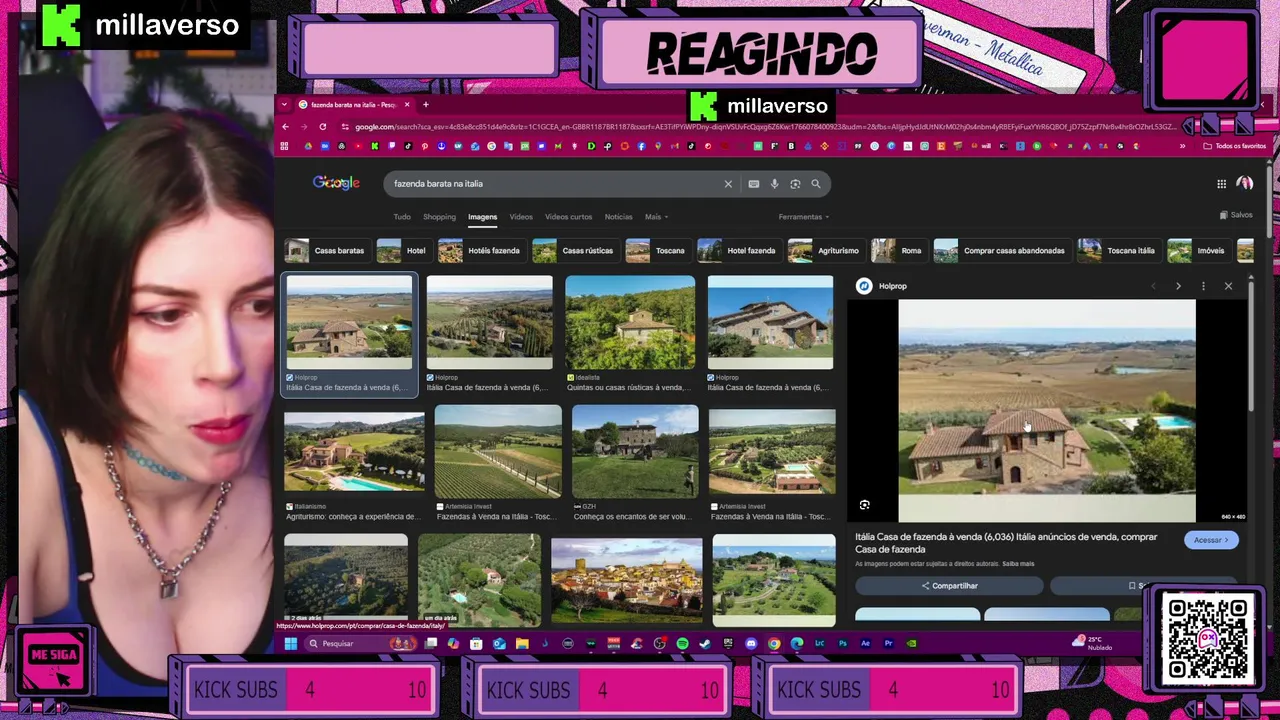Switch to the Vídeos curtos tab
This screenshot has height=720, width=1280.
(x=568, y=217)
